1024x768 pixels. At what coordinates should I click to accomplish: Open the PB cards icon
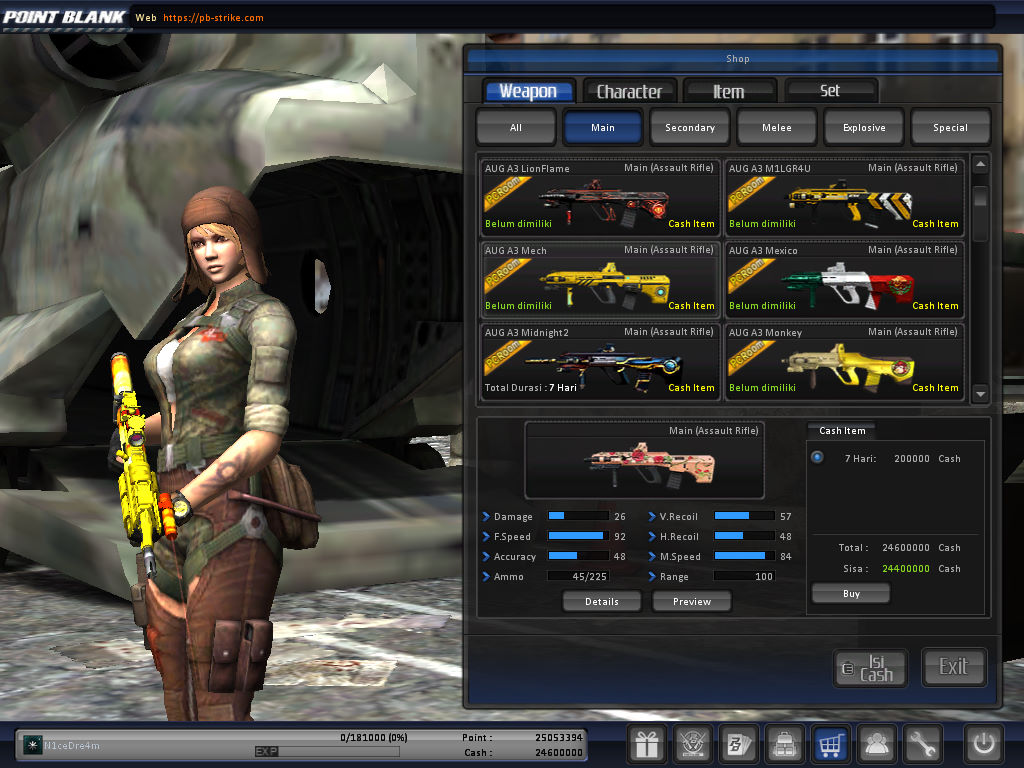point(738,744)
